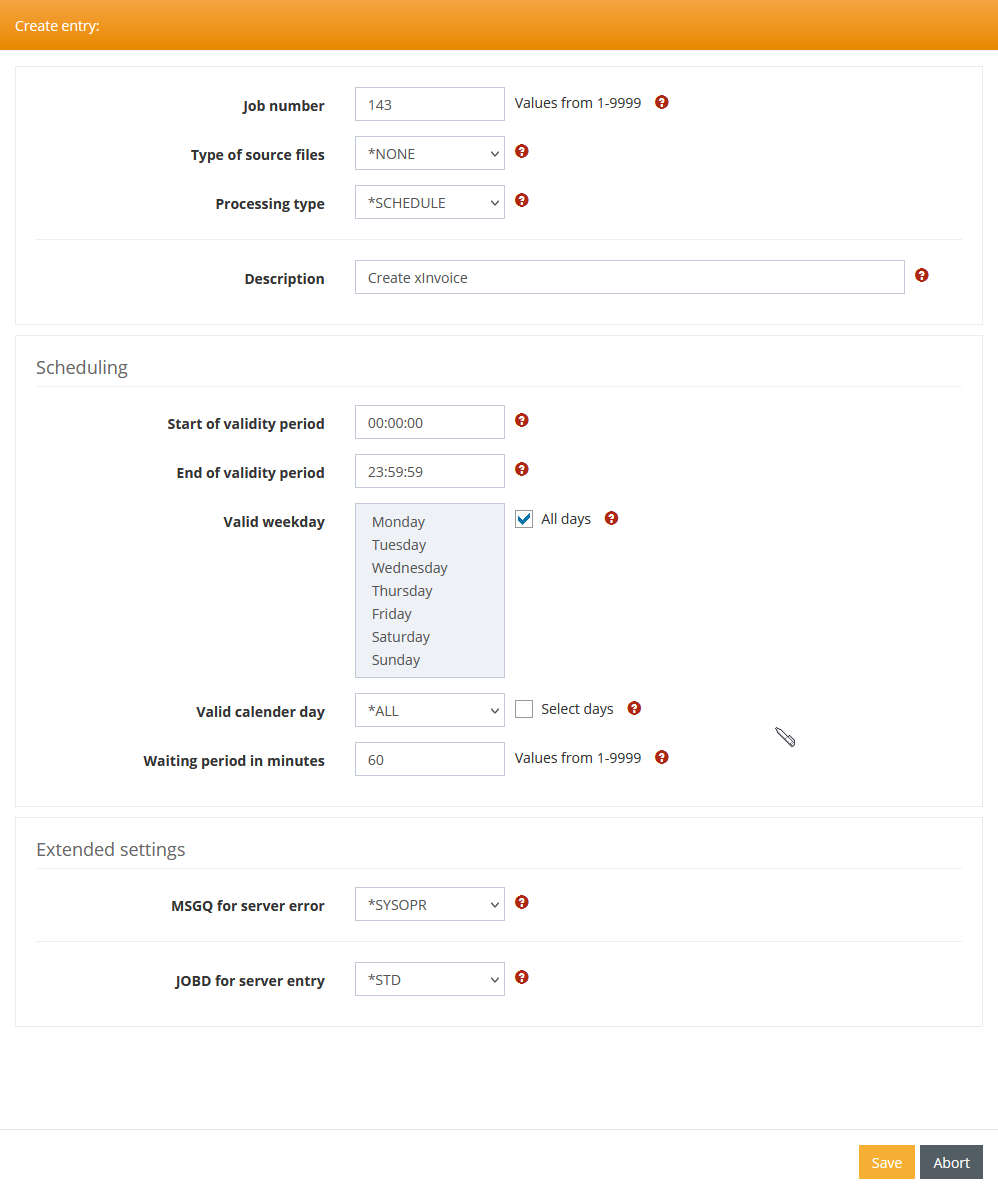Choose Saturday in Valid weekday list
998x1194 pixels.
pos(401,637)
